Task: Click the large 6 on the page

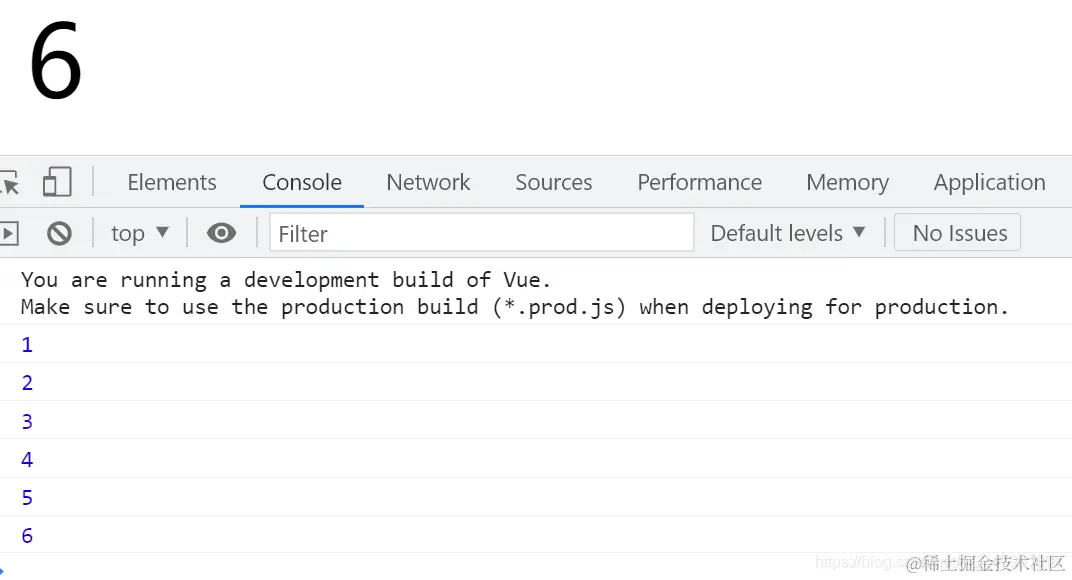Action: coord(55,62)
